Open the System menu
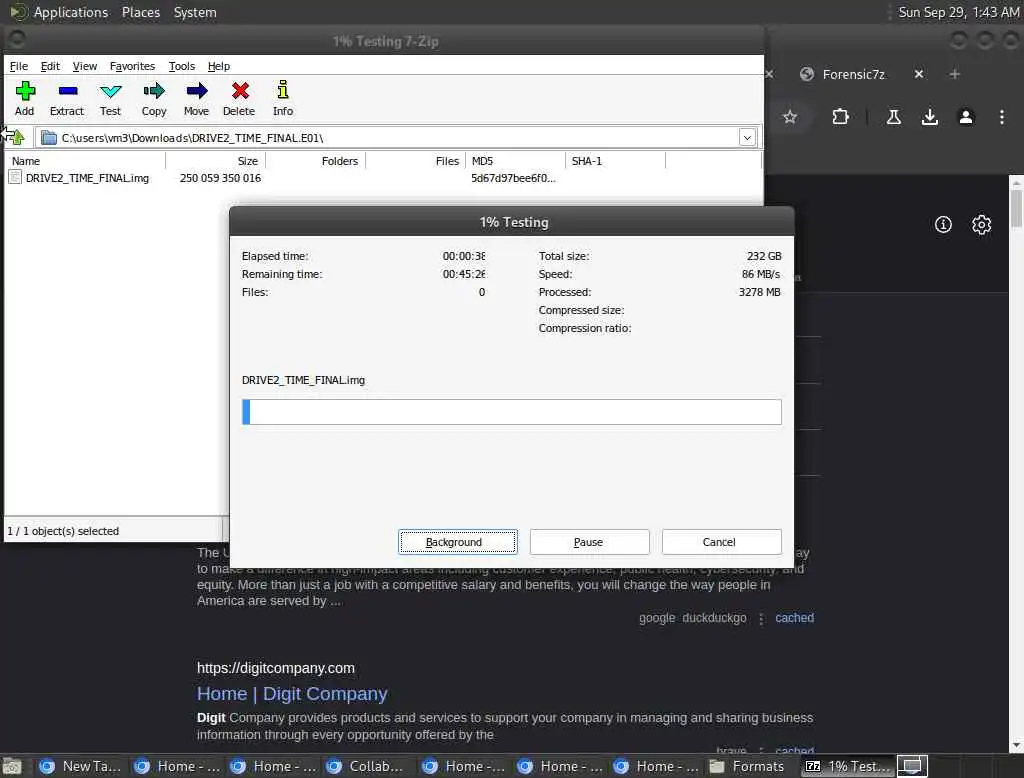 tap(195, 12)
